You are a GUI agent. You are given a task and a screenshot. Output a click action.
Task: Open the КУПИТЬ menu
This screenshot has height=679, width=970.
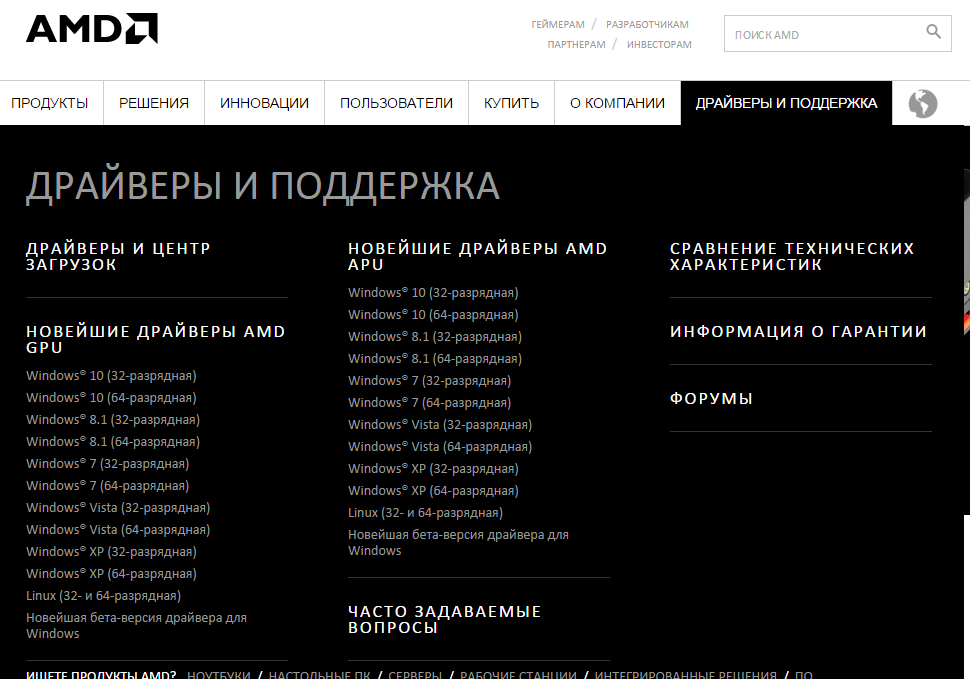pyautogui.click(x=512, y=103)
